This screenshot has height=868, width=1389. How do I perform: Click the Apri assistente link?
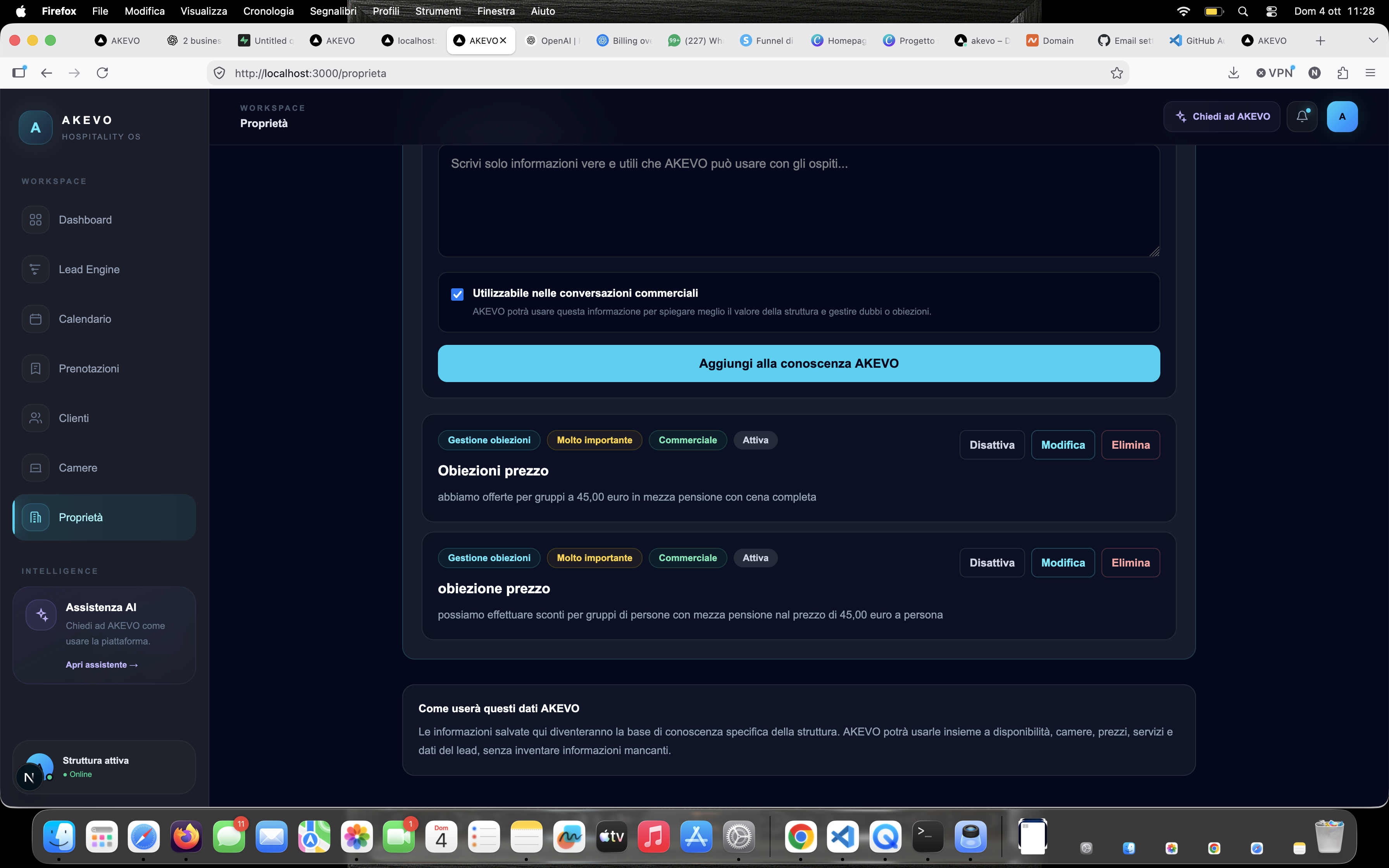[x=102, y=665]
